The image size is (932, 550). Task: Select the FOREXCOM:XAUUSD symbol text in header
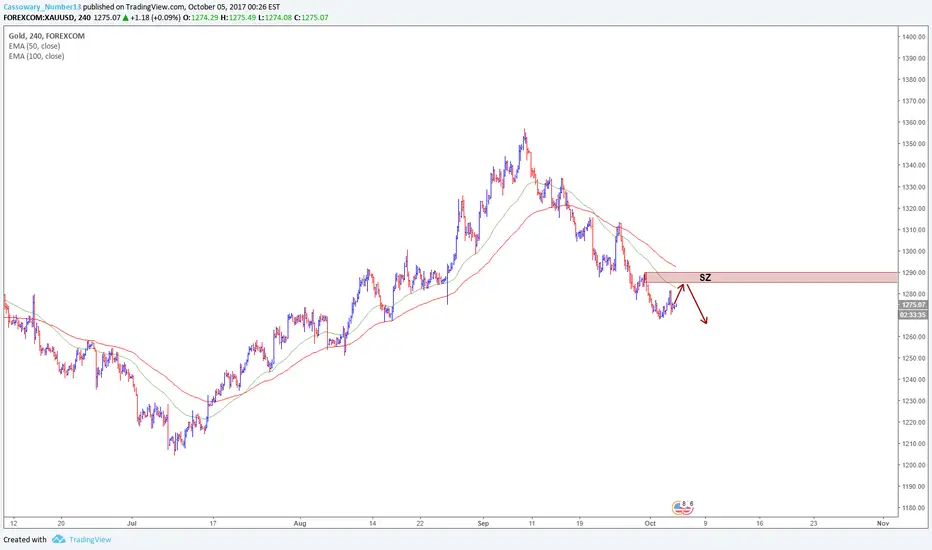[39, 18]
